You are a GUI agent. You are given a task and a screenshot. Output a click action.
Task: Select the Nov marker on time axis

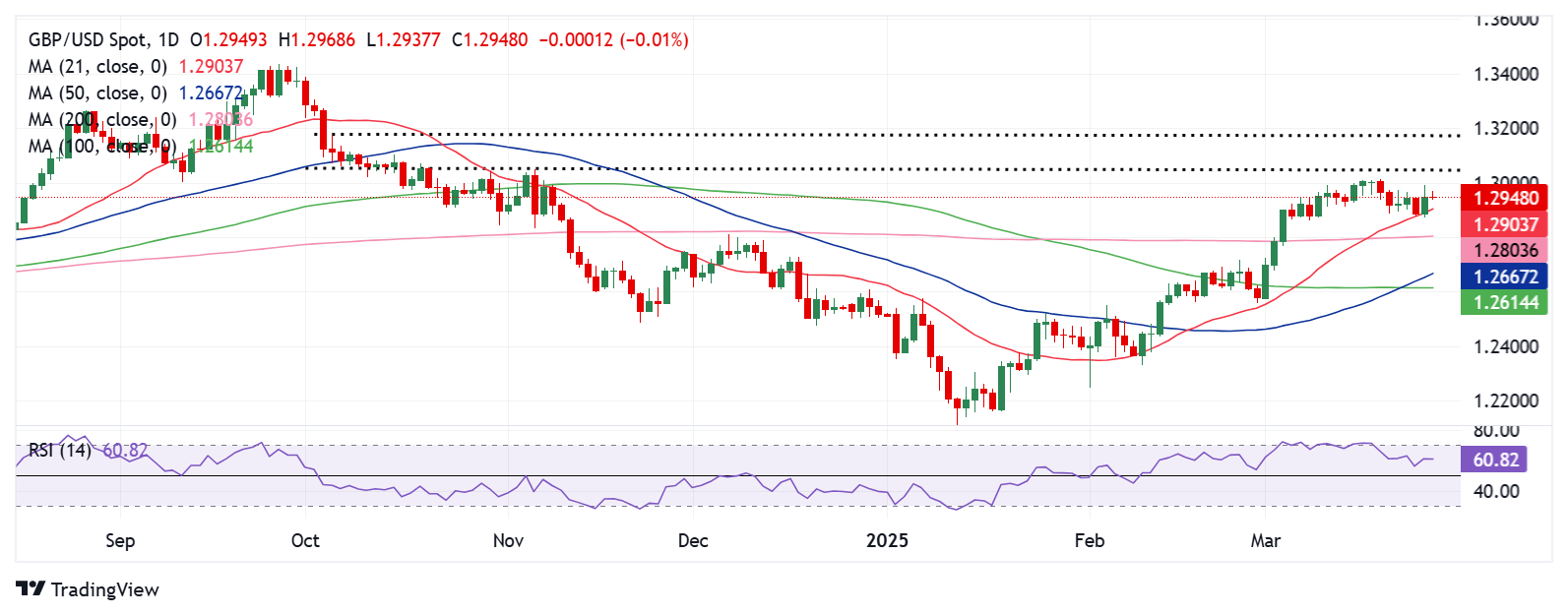(x=508, y=540)
